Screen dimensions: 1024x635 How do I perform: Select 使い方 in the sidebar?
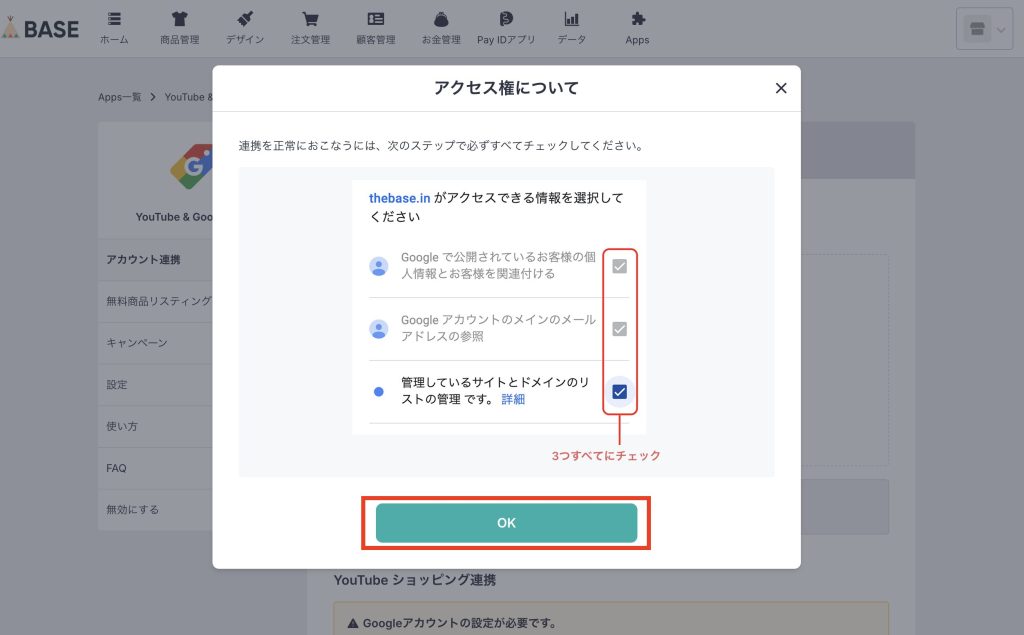155,427
